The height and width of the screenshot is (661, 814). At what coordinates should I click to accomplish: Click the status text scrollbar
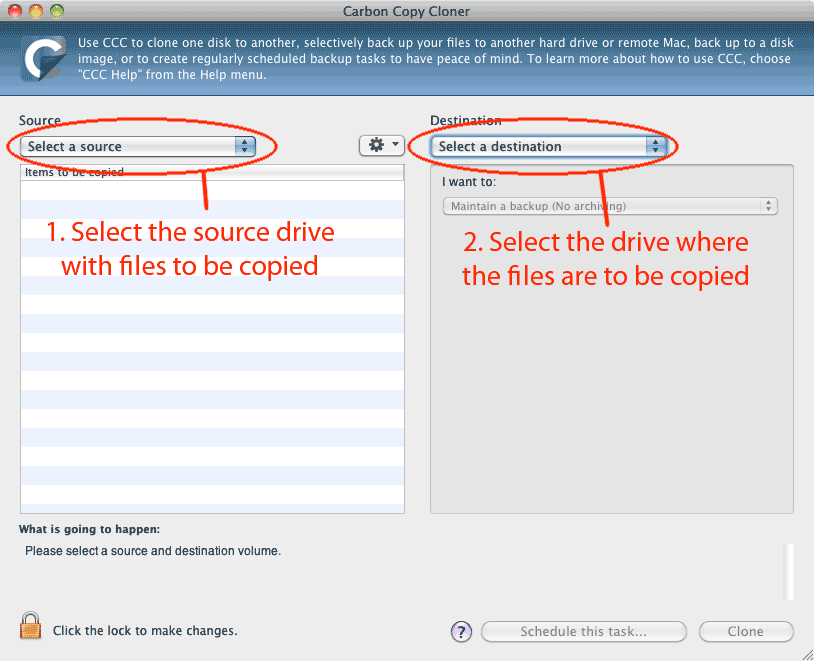click(x=788, y=572)
